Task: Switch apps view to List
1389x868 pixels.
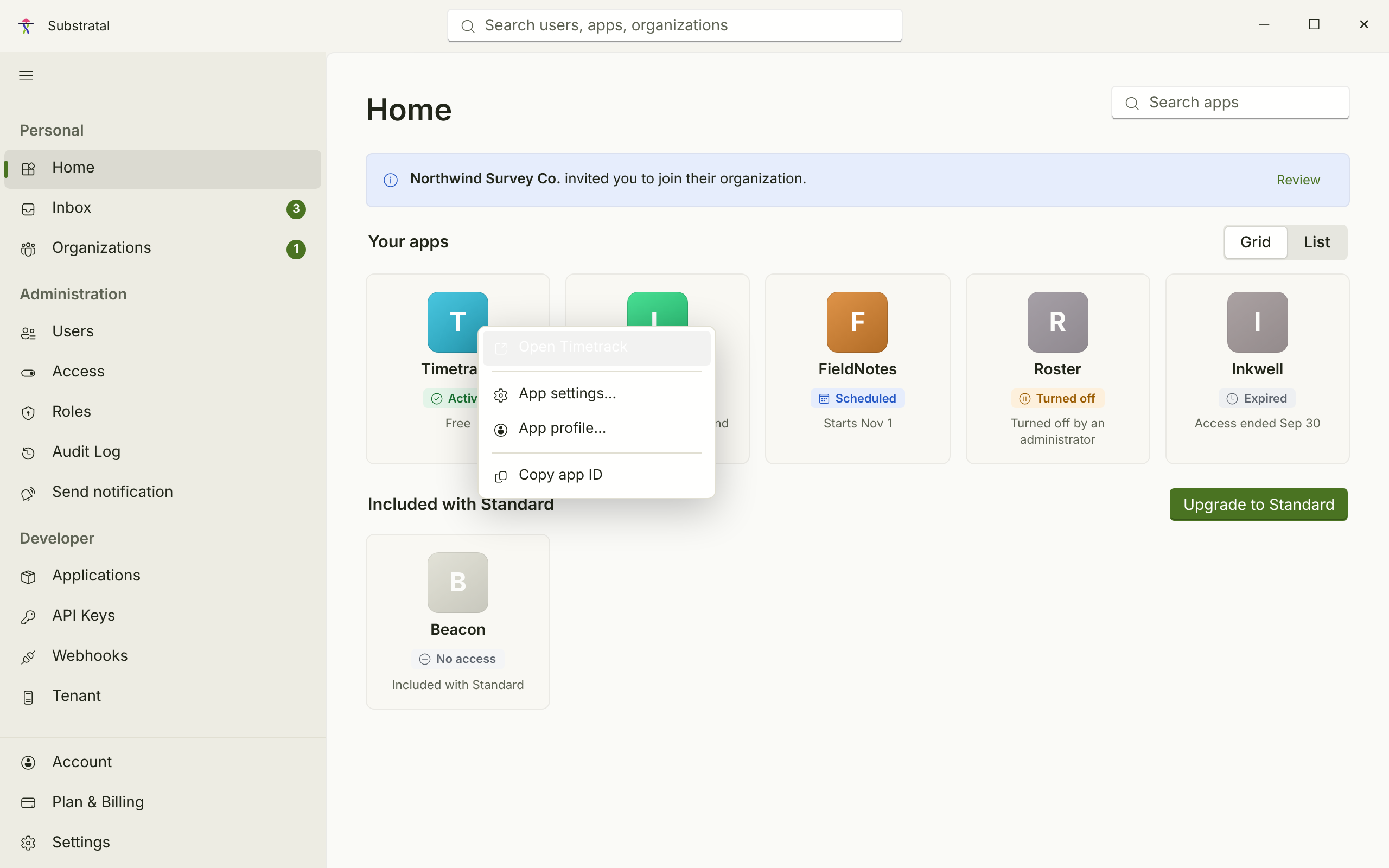Action: click(x=1316, y=242)
